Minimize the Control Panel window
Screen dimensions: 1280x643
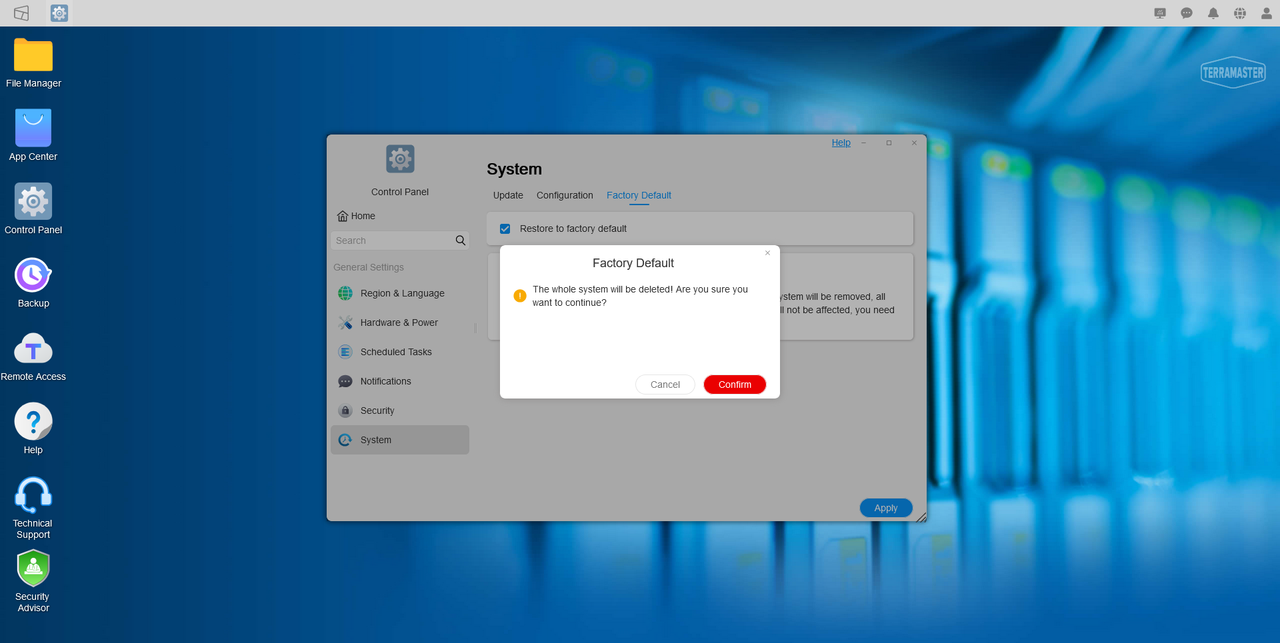pyautogui.click(x=864, y=143)
